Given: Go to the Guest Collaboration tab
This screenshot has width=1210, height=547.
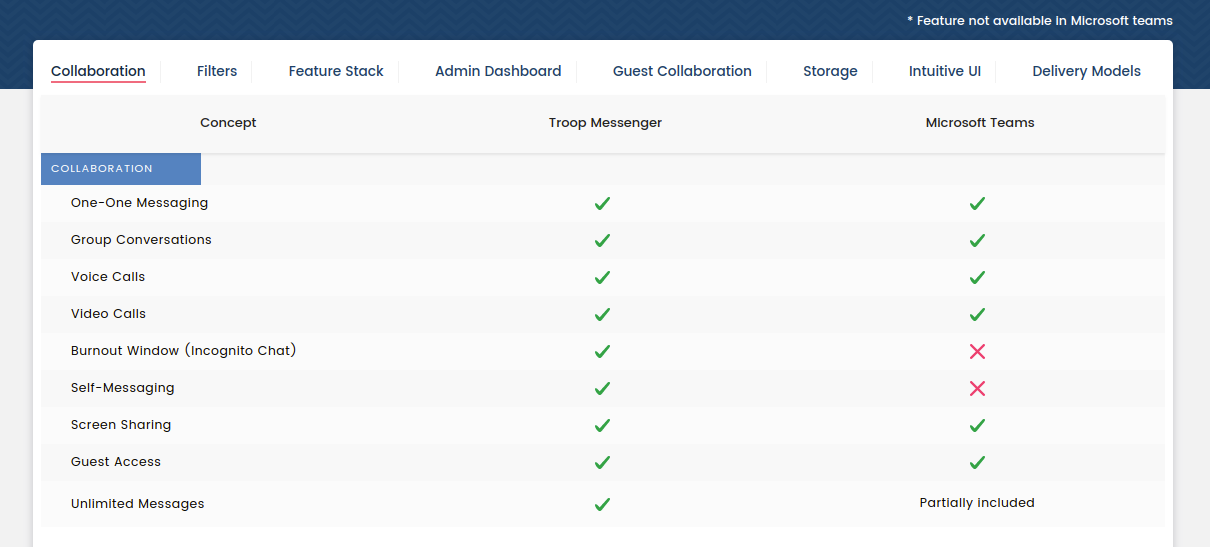Looking at the screenshot, I should (682, 71).
